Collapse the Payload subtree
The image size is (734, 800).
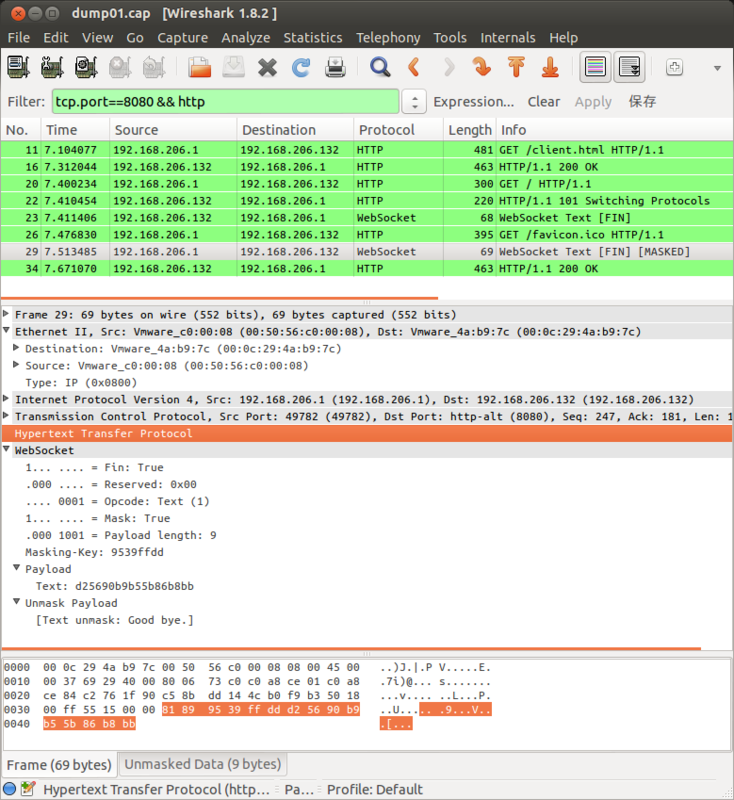click(x=16, y=568)
